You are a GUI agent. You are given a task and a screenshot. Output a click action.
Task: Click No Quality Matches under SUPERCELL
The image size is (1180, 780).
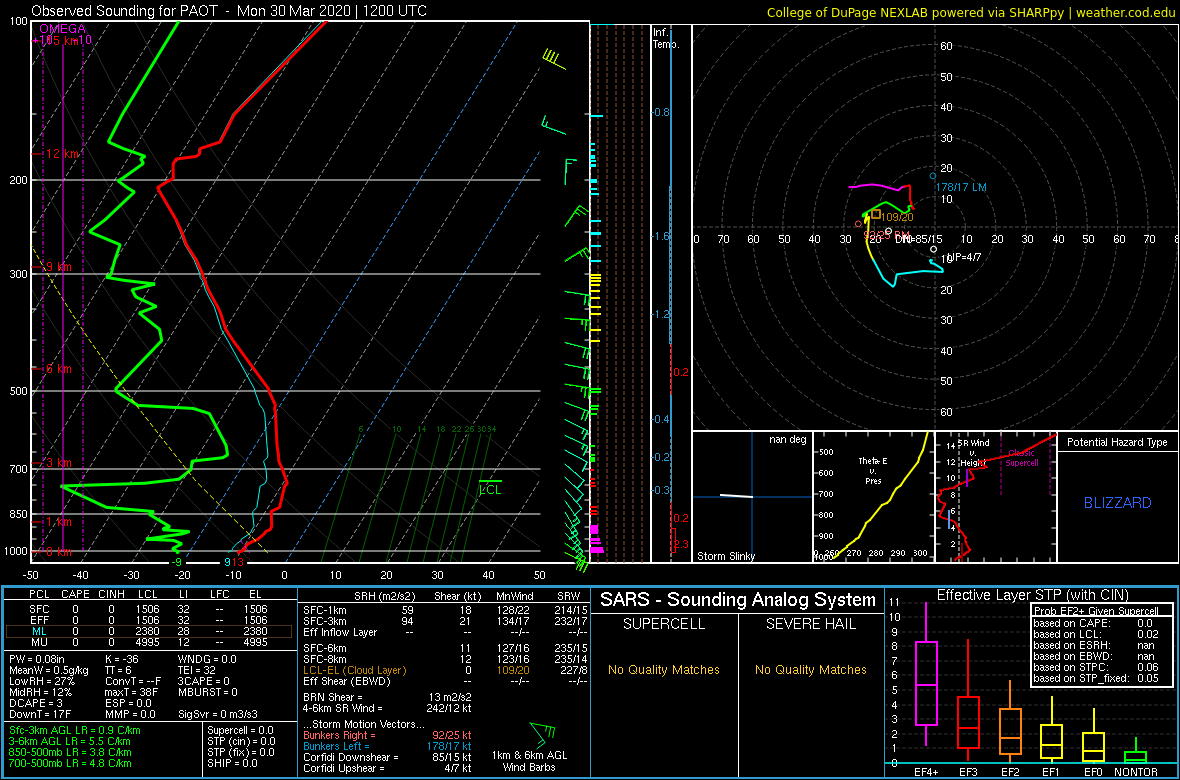(x=664, y=669)
